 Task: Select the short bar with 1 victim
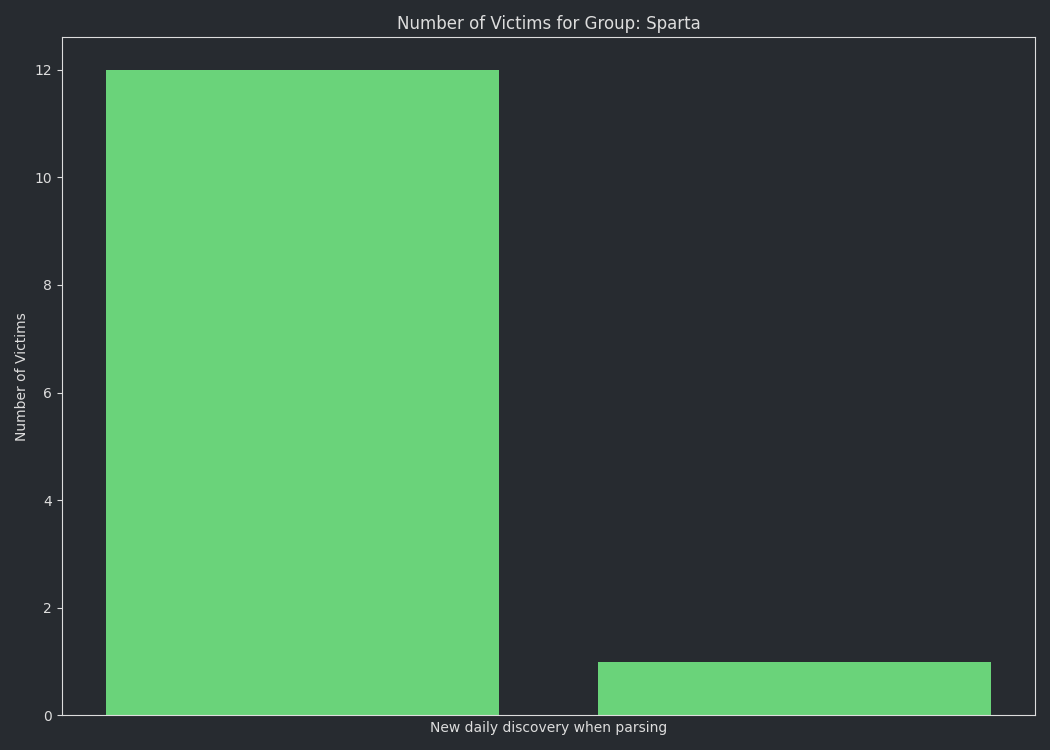tap(794, 688)
